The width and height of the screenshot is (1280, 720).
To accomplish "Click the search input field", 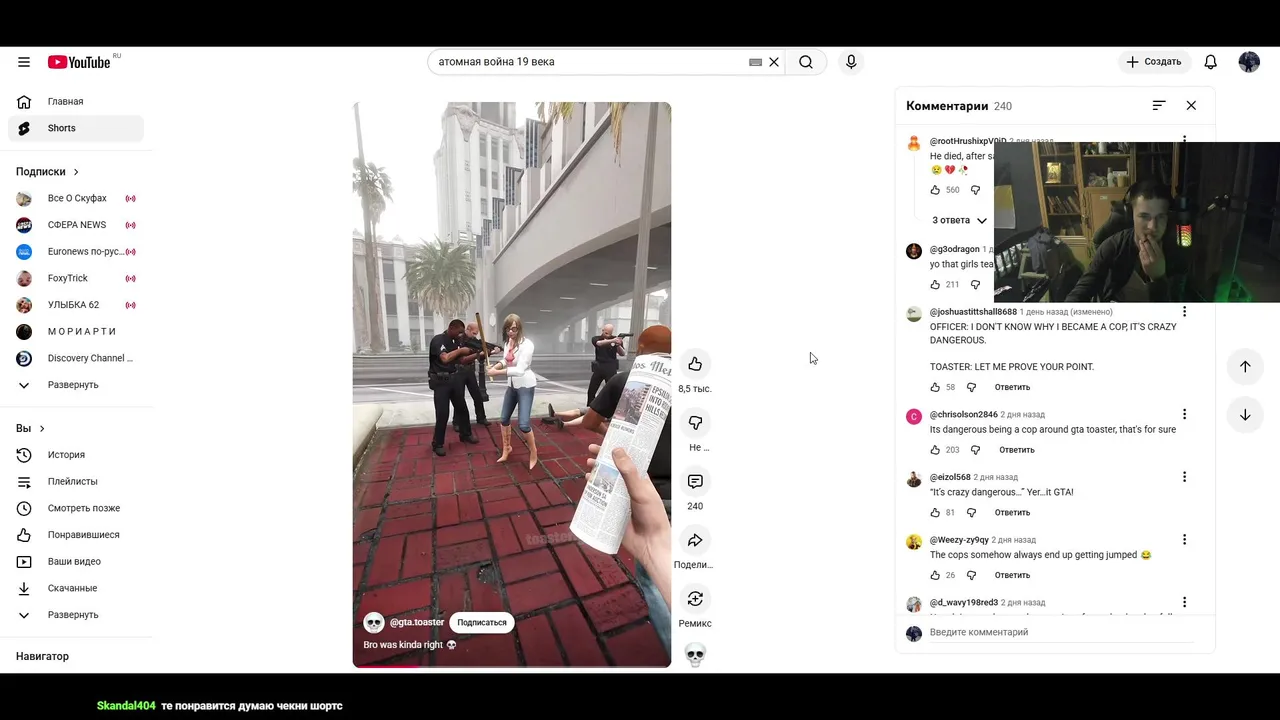I will point(590,62).
